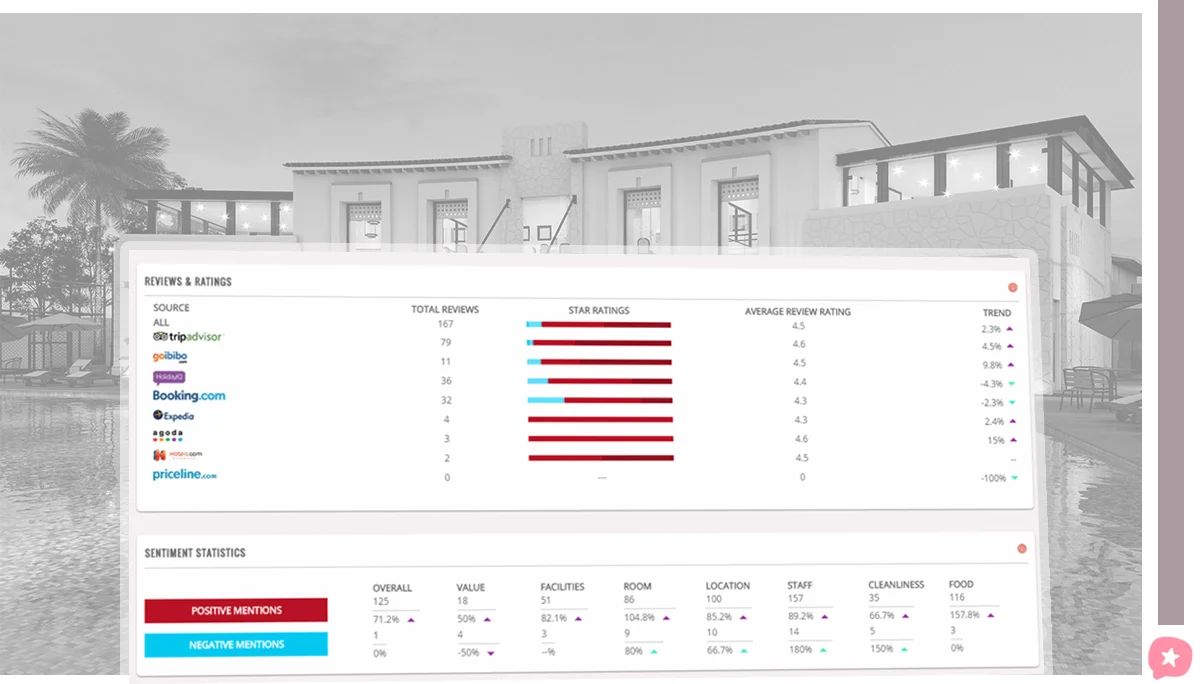This screenshot has width=1202, height=684.
Task: Click the priceline.com link
Action: point(184,474)
